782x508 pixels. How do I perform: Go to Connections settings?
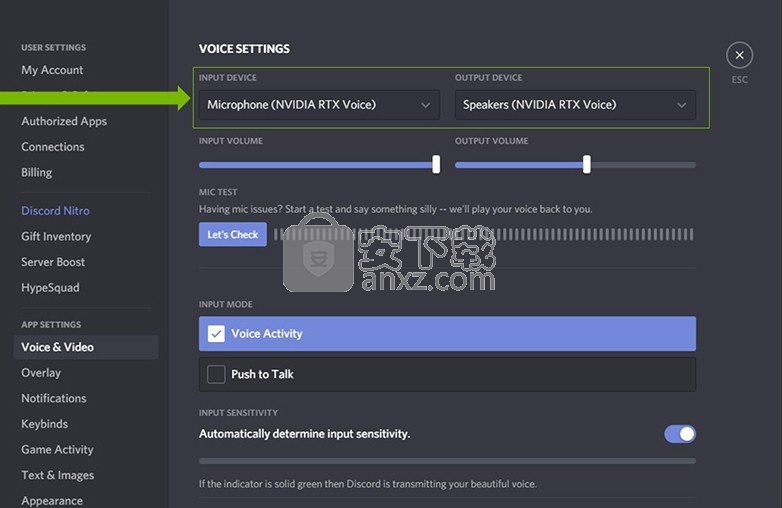point(52,147)
